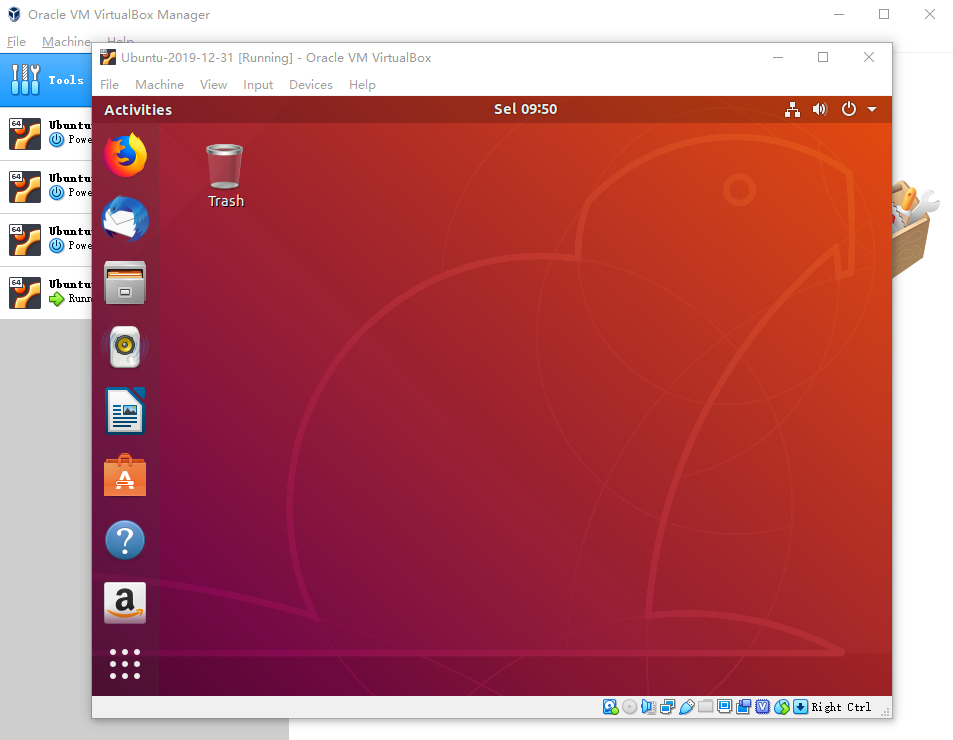The image size is (953, 740).
Task: Open the Input menu in VM window
Action: coord(258,84)
